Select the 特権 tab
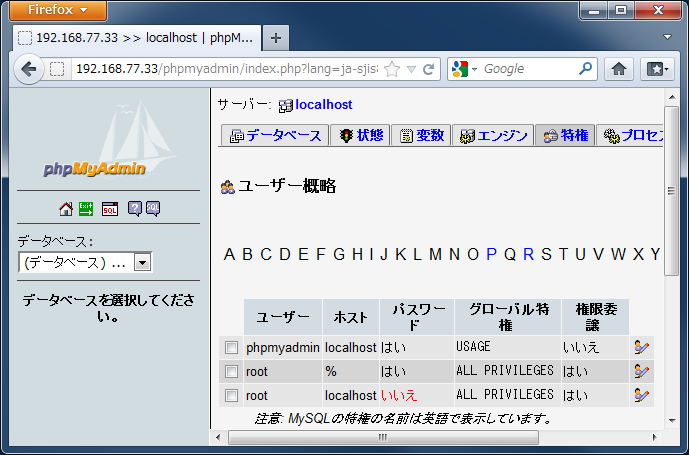Screen dimensions: 689x455 coord(565,135)
